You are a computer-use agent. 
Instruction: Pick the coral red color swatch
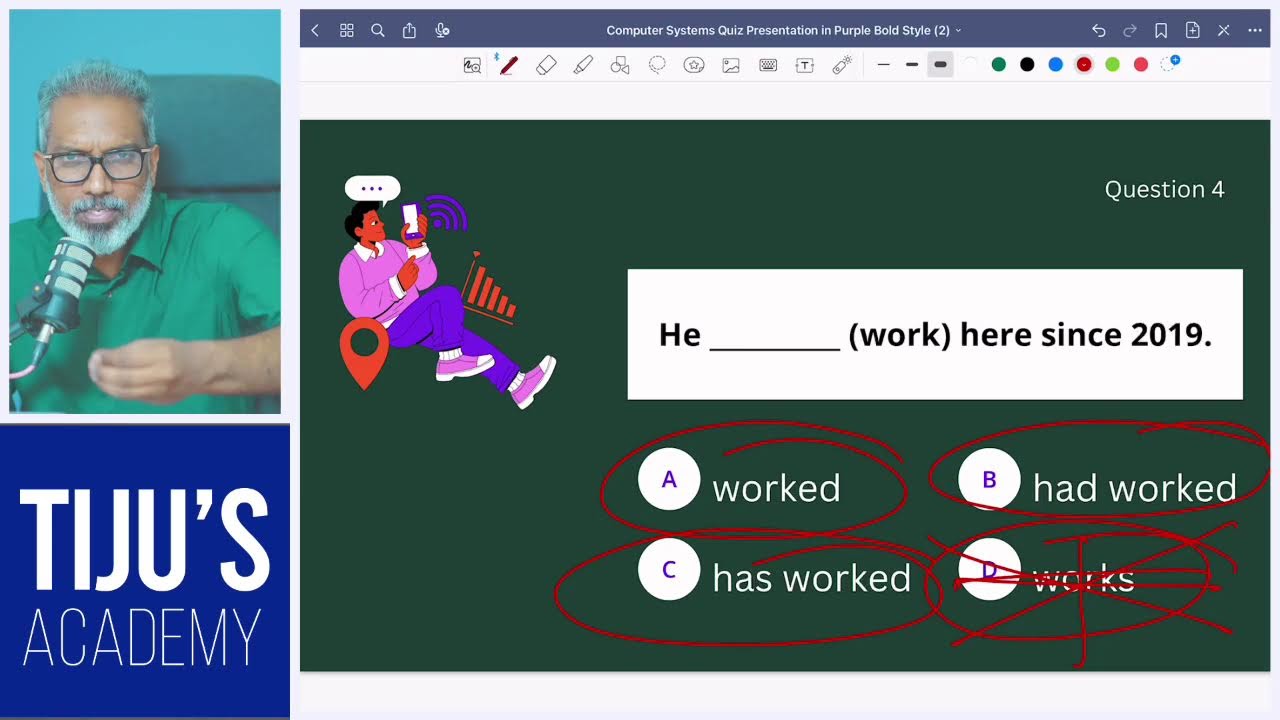1141,65
